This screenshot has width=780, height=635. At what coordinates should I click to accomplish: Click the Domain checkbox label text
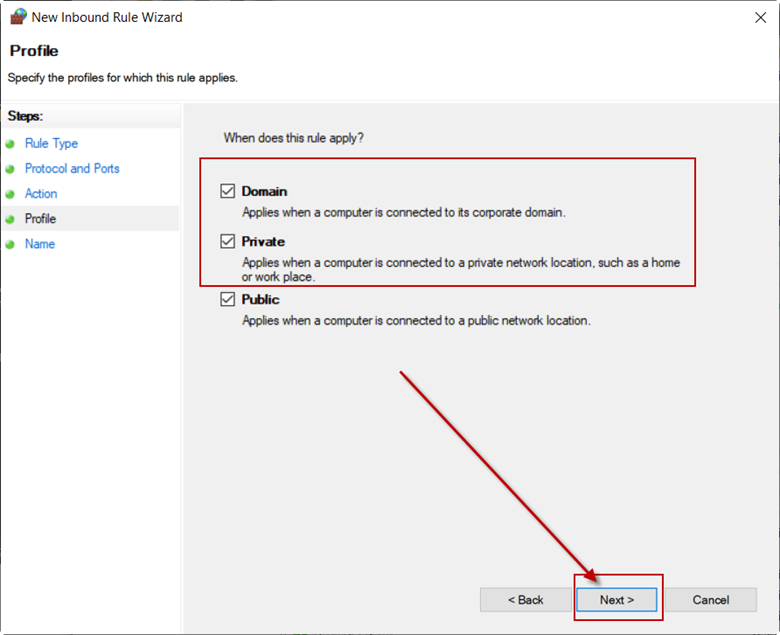tap(264, 191)
